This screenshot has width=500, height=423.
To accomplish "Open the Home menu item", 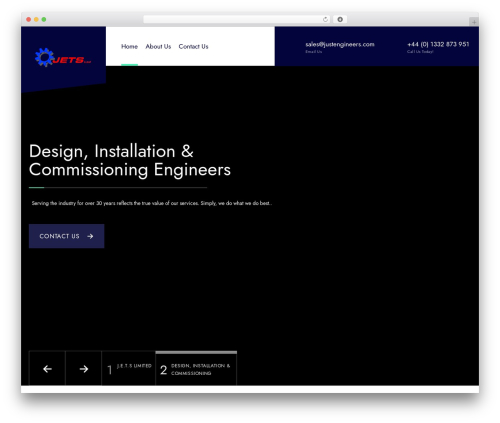I will point(129,47).
